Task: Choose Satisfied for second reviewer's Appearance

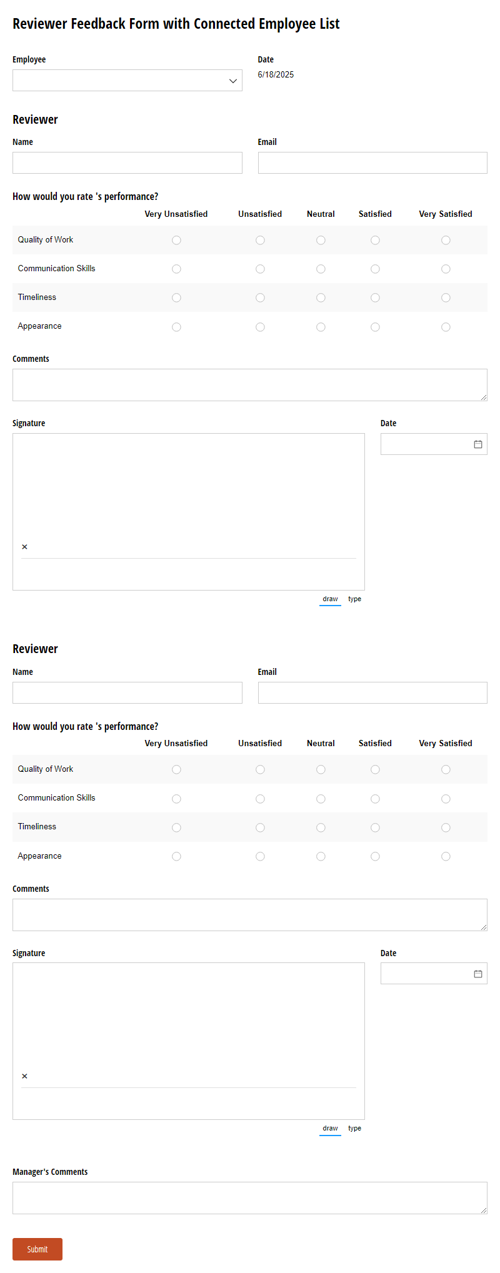Action: (x=375, y=856)
